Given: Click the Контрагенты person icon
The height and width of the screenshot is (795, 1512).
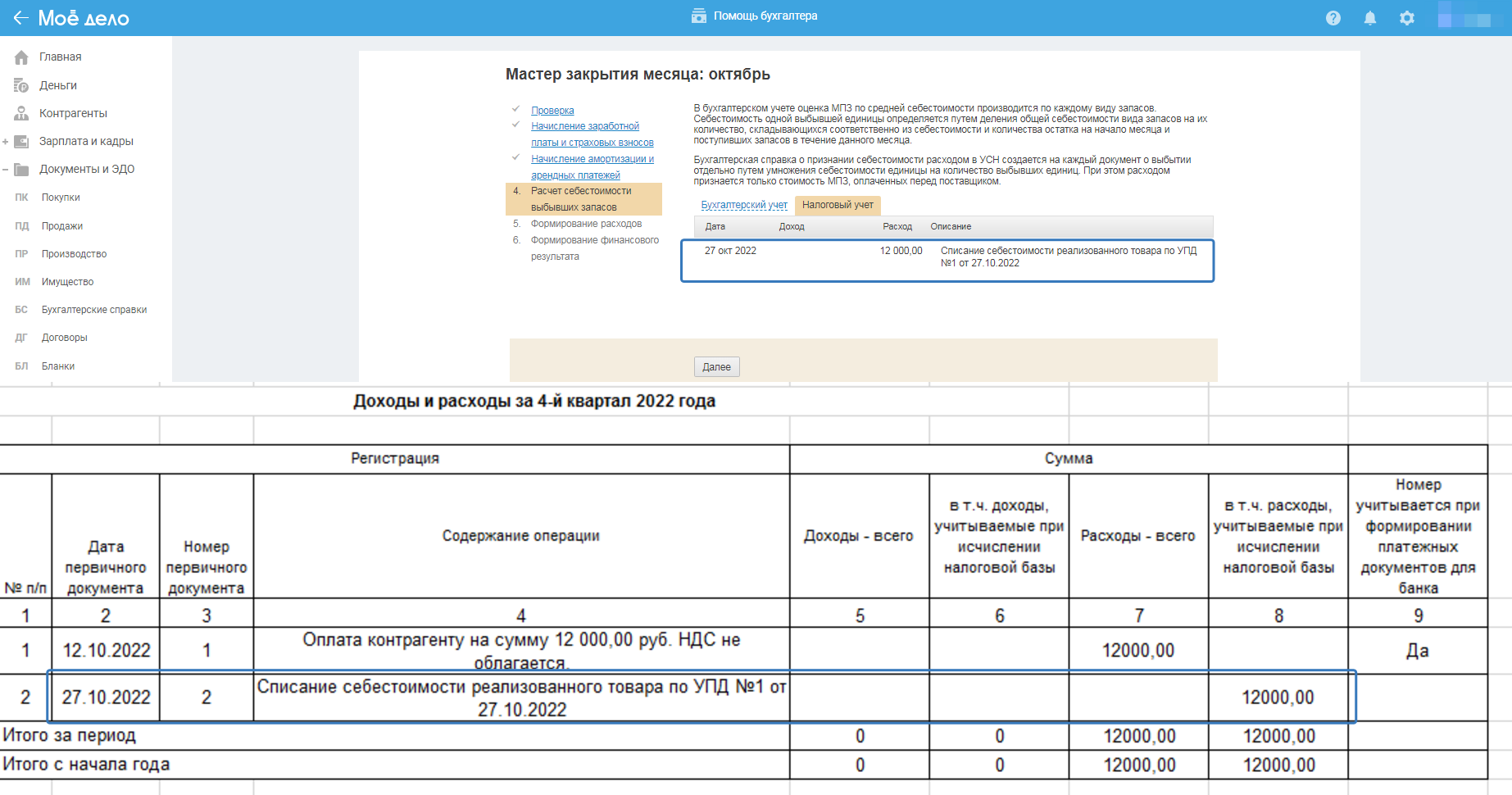Looking at the screenshot, I should (x=21, y=113).
